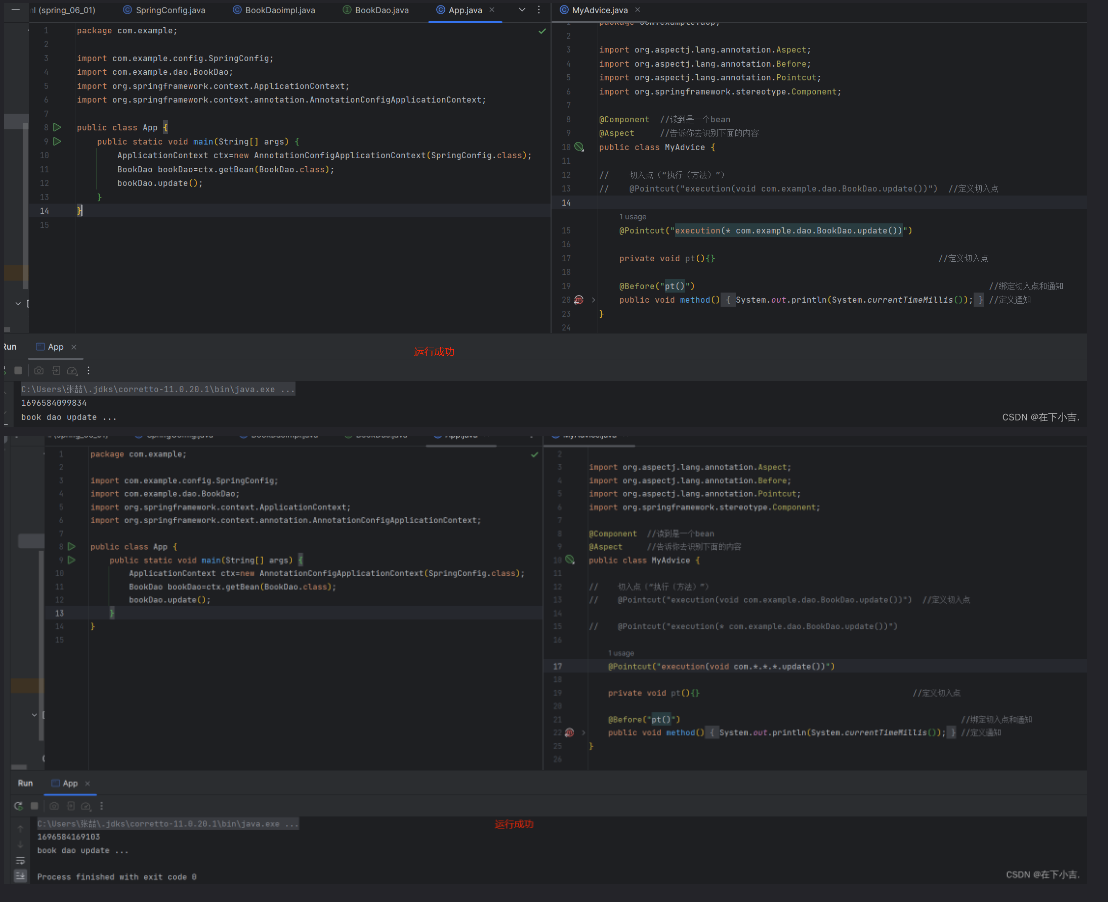Open more options in upper Run toolbar
This screenshot has width=1108, height=902.
(x=88, y=370)
